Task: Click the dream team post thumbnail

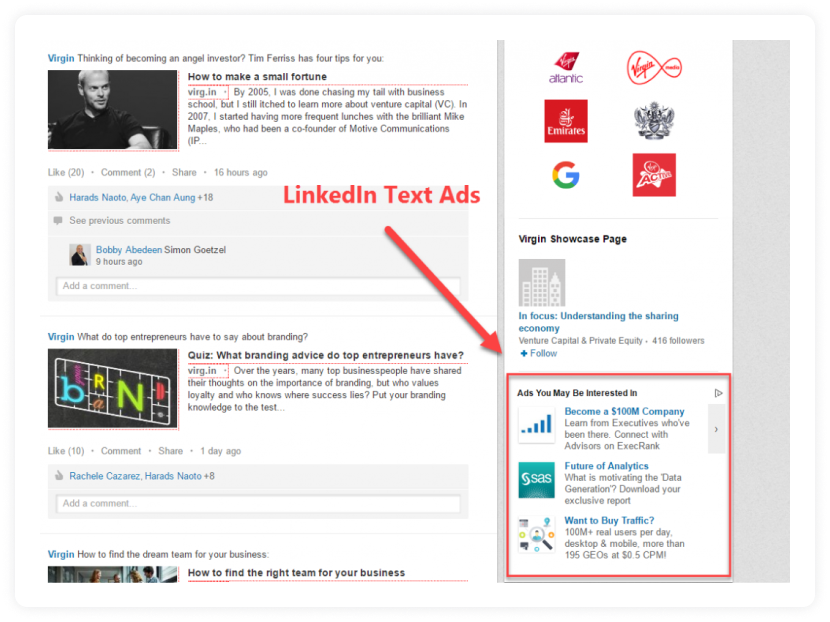Action: pos(113,574)
